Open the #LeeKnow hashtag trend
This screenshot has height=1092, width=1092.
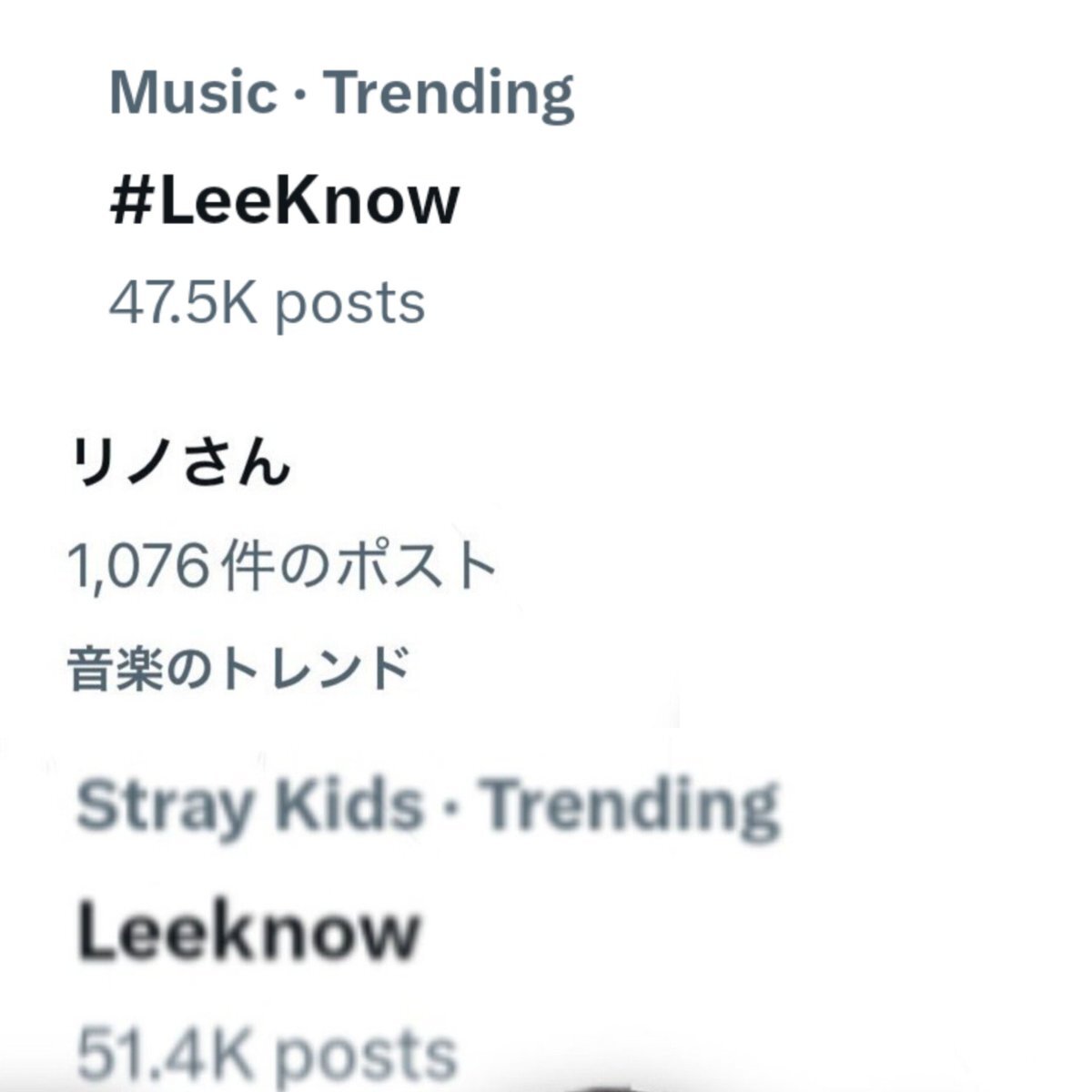[x=284, y=200]
